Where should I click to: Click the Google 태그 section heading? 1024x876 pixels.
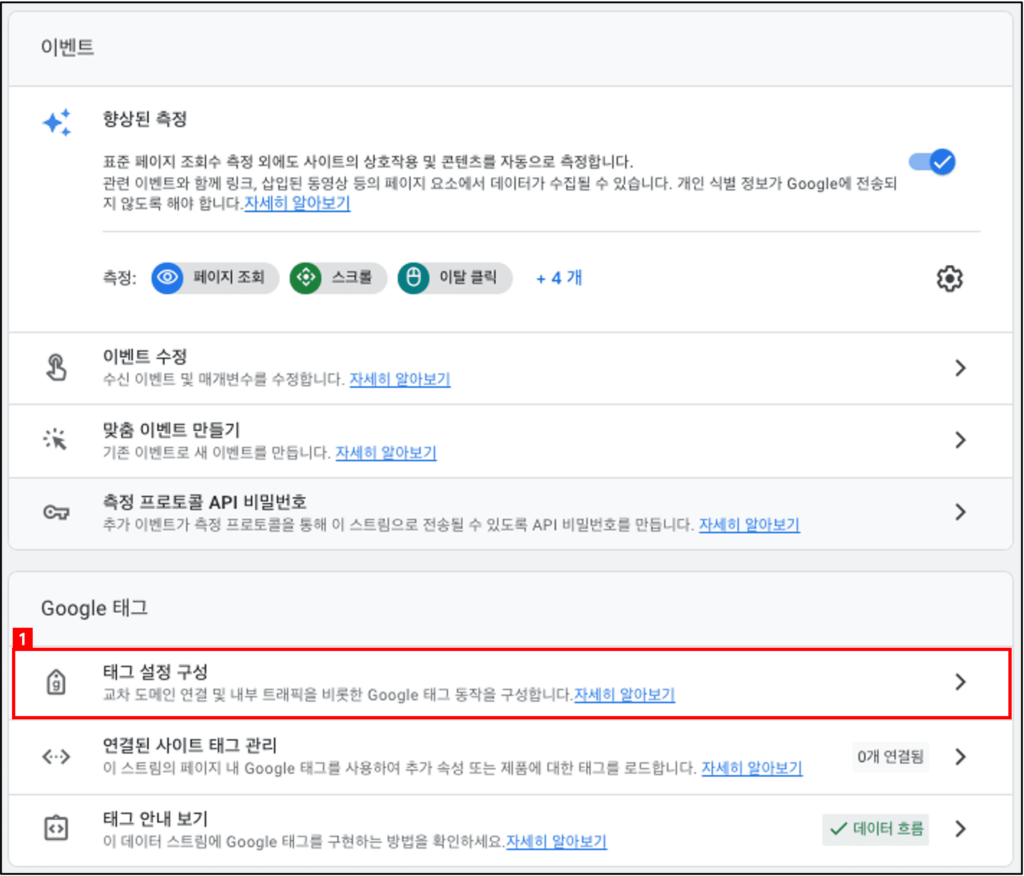click(x=95, y=608)
